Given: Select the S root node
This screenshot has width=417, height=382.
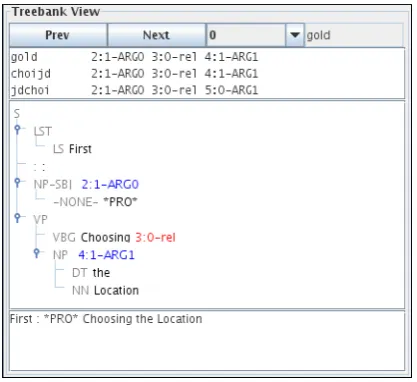Looking at the screenshot, I should [17, 114].
